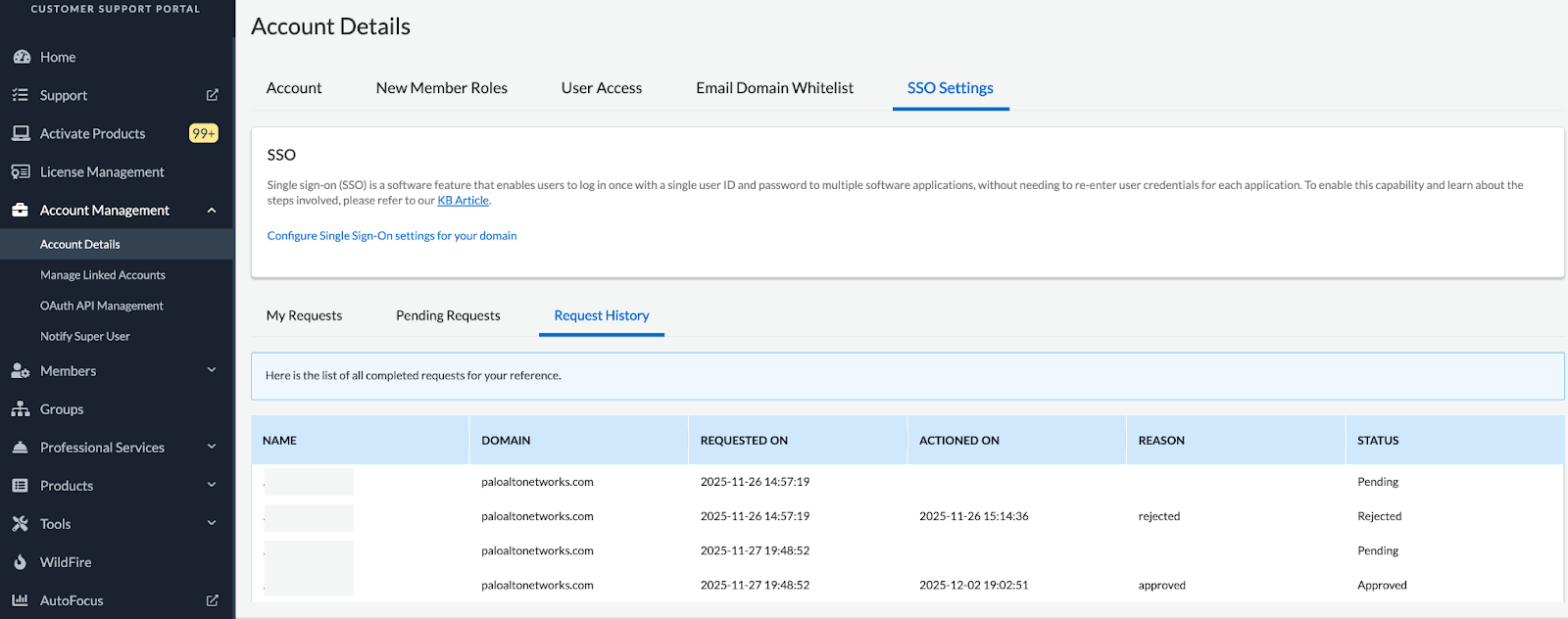Image resolution: width=1568 pixels, height=619 pixels.
Task: Click the Tools wrench icon
Action: pos(21,524)
